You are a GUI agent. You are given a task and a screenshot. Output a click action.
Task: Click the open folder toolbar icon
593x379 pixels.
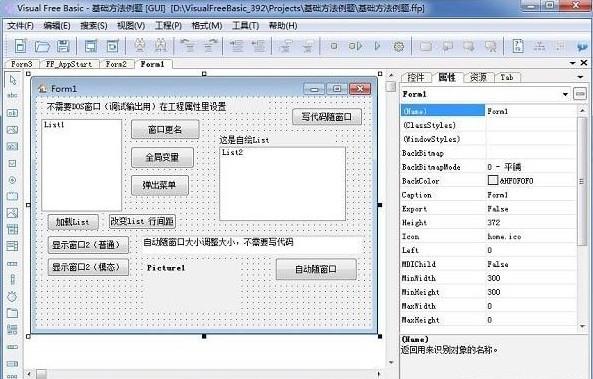pos(42,46)
